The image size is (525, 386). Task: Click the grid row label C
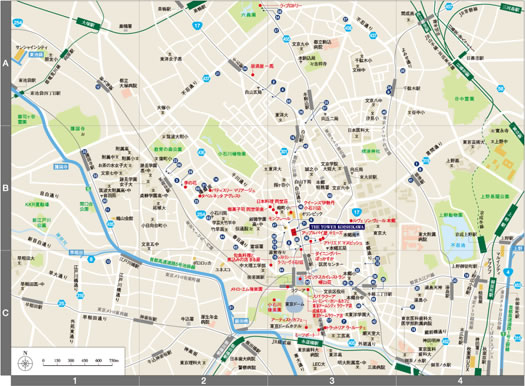point(5,313)
